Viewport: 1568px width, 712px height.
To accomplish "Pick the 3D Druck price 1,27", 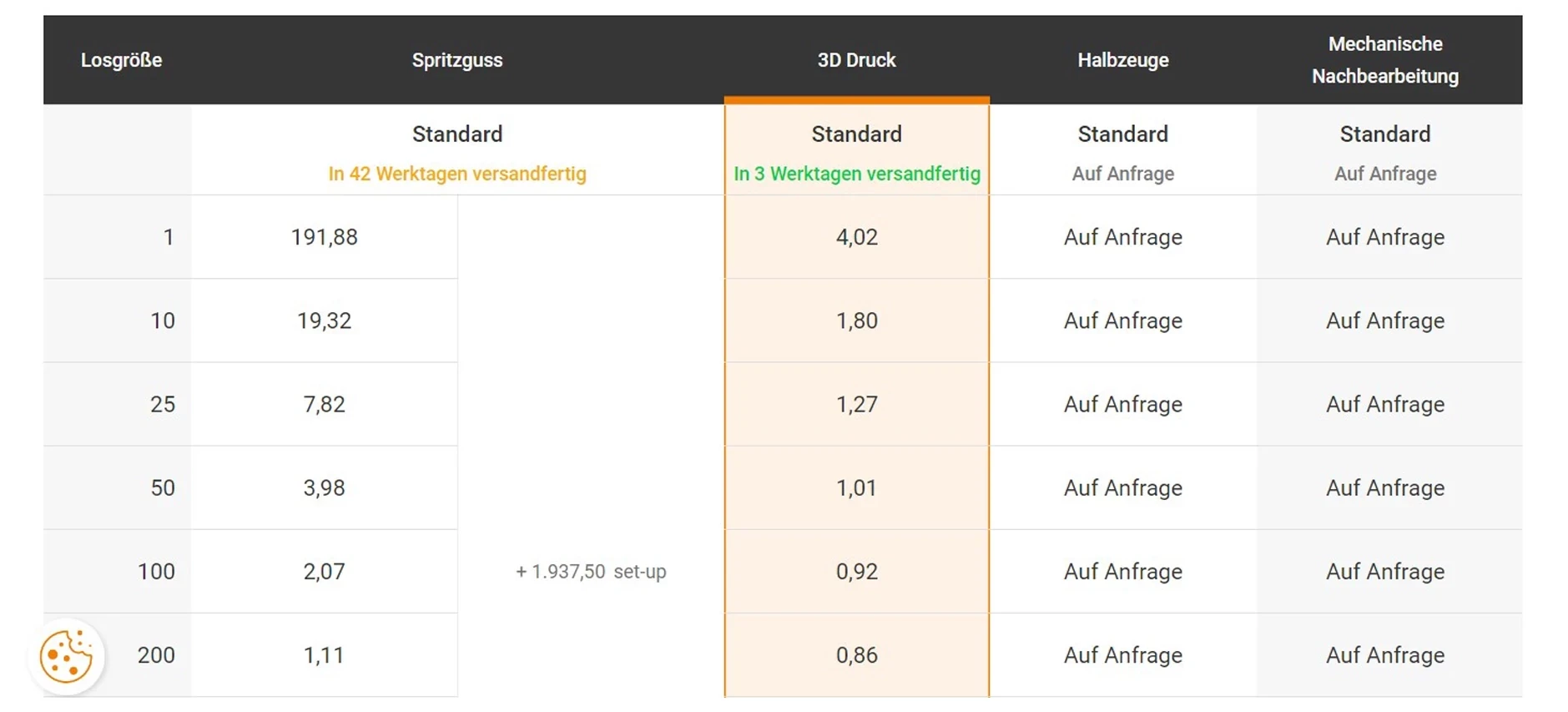I will pos(856,405).
